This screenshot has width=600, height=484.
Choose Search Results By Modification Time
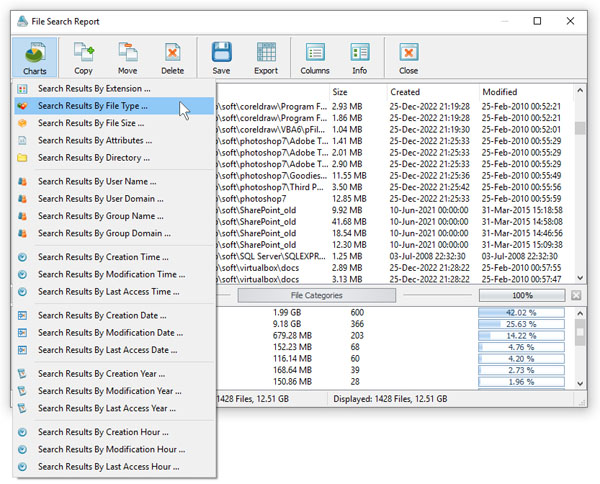coord(114,274)
